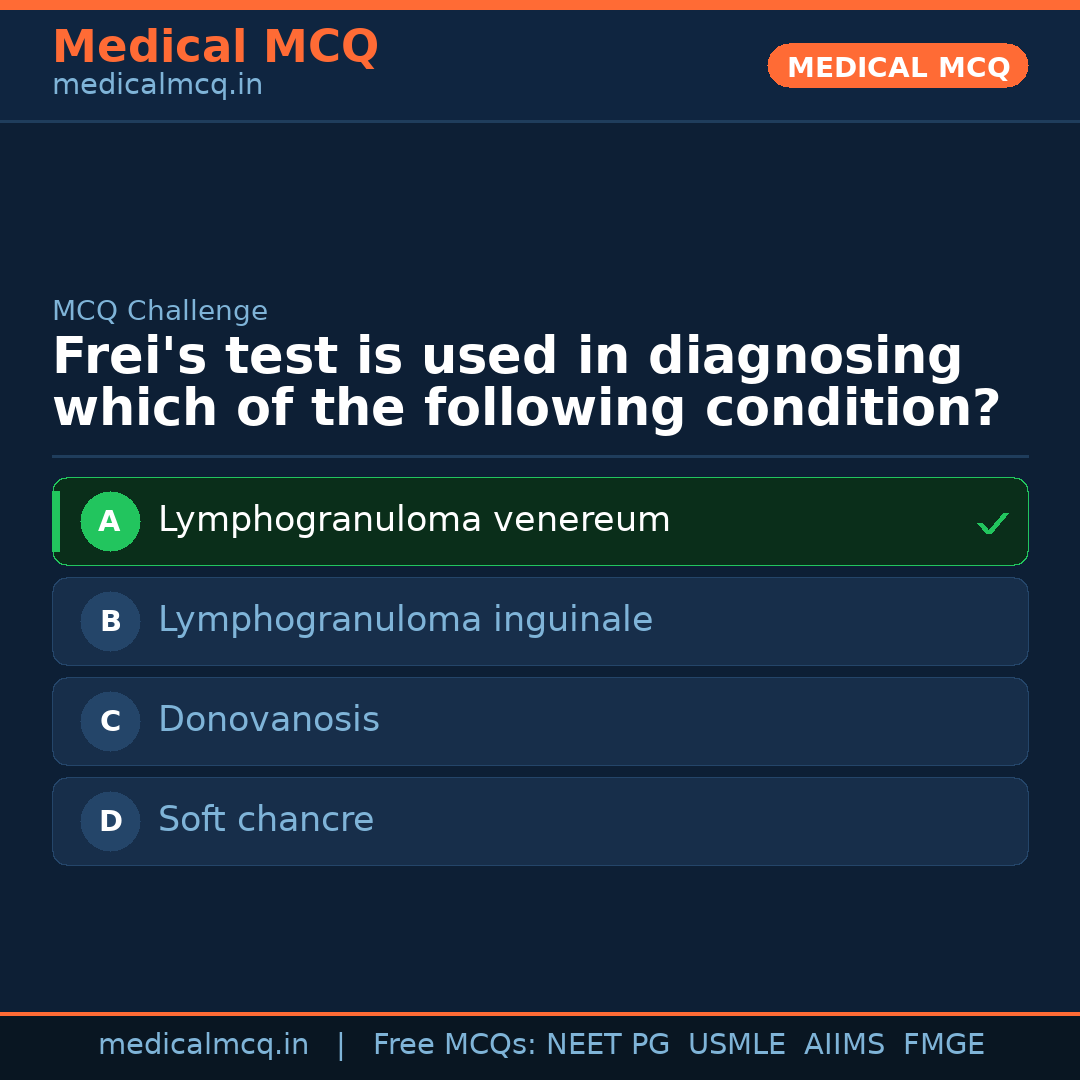The width and height of the screenshot is (1080, 1080).
Task: Click the Free MCQs label in the footer
Action: coord(455,1045)
